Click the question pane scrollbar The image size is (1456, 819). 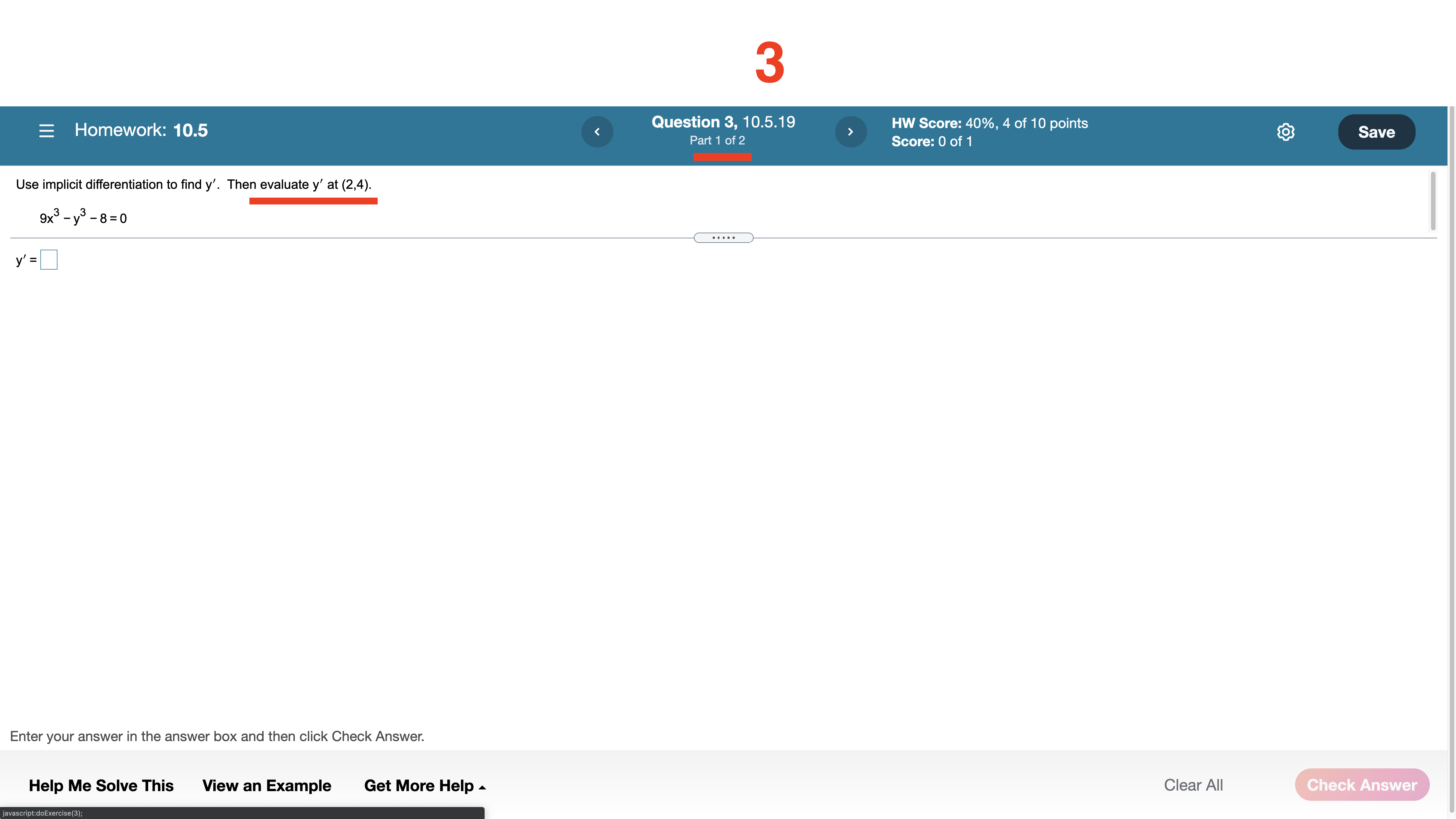1433,201
